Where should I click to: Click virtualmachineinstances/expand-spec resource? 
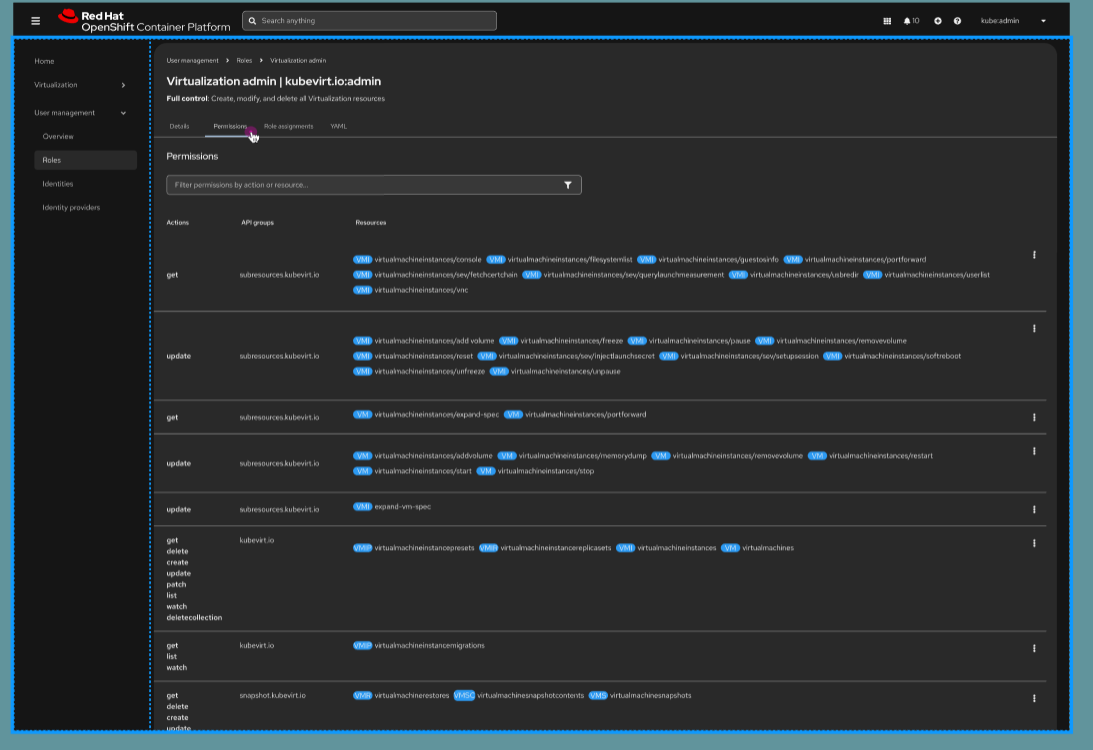click(x=436, y=415)
